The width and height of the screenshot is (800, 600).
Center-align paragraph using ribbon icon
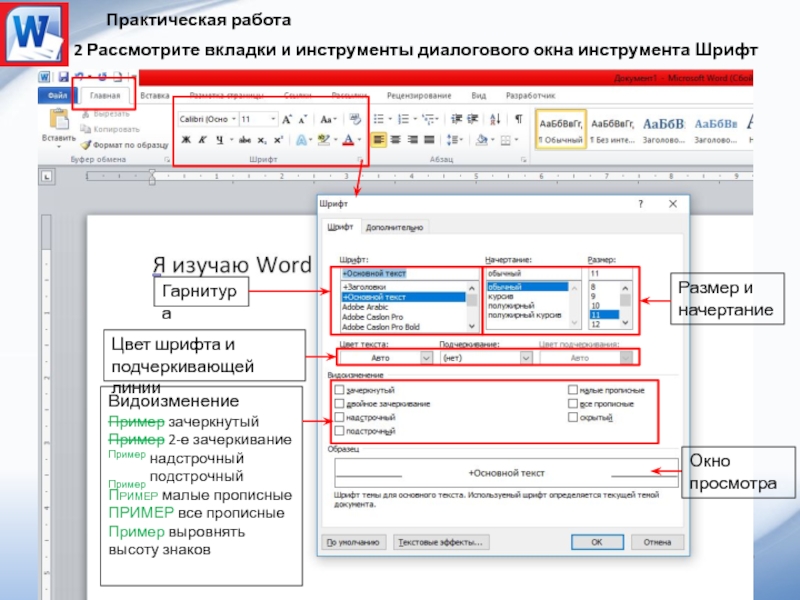(x=395, y=140)
